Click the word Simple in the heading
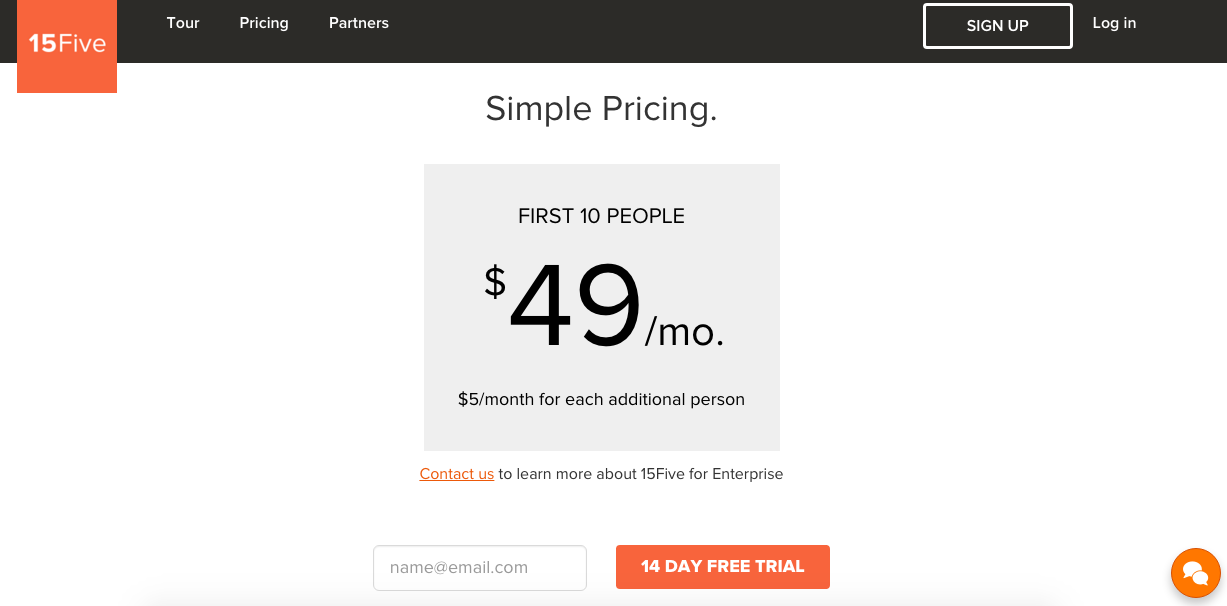Screen dimensions: 1227x606 (539, 109)
